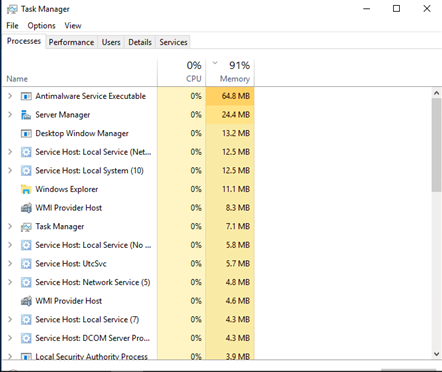This screenshot has height=372, width=442.
Task: Open the Options menu
Action: (41, 26)
